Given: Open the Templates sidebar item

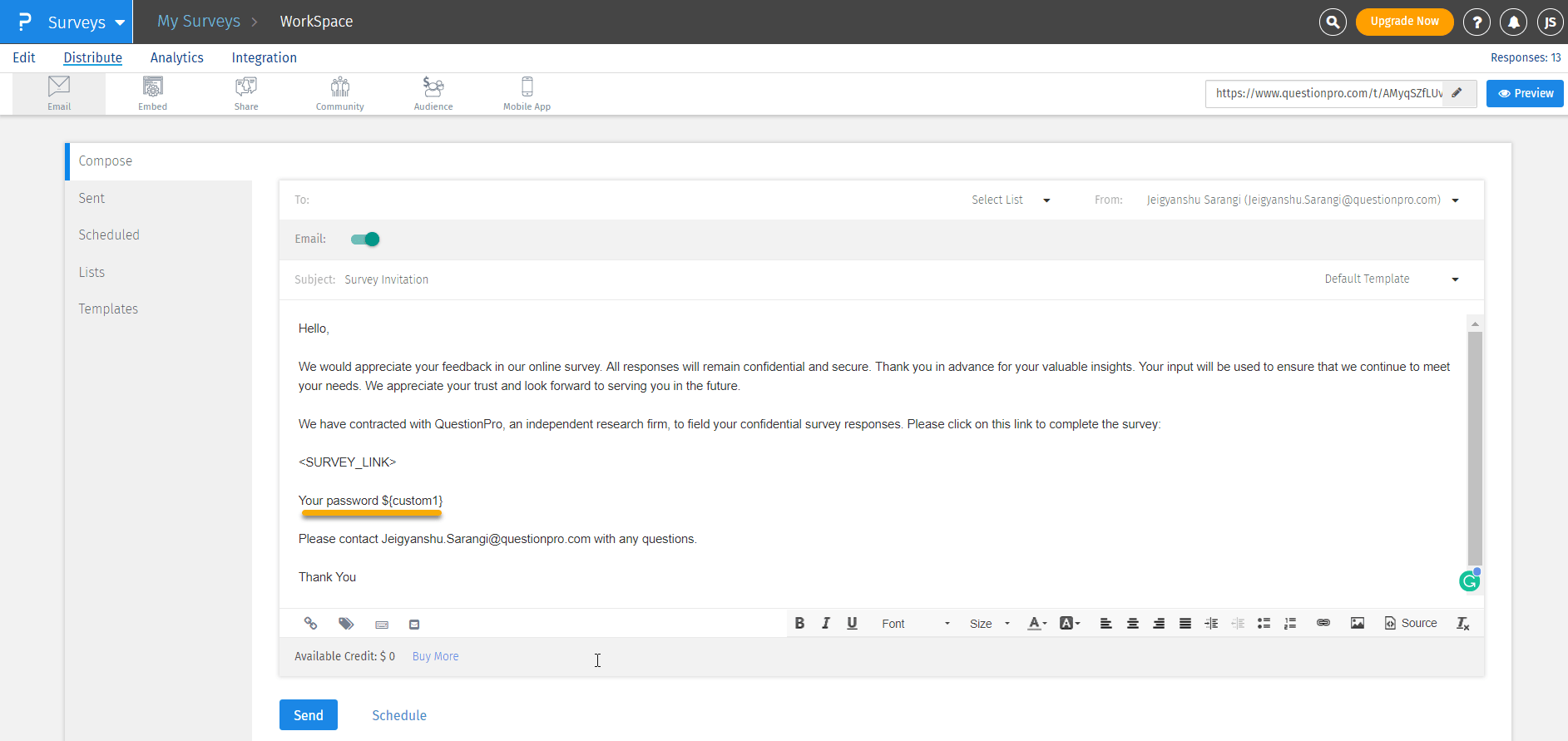Looking at the screenshot, I should [x=108, y=309].
